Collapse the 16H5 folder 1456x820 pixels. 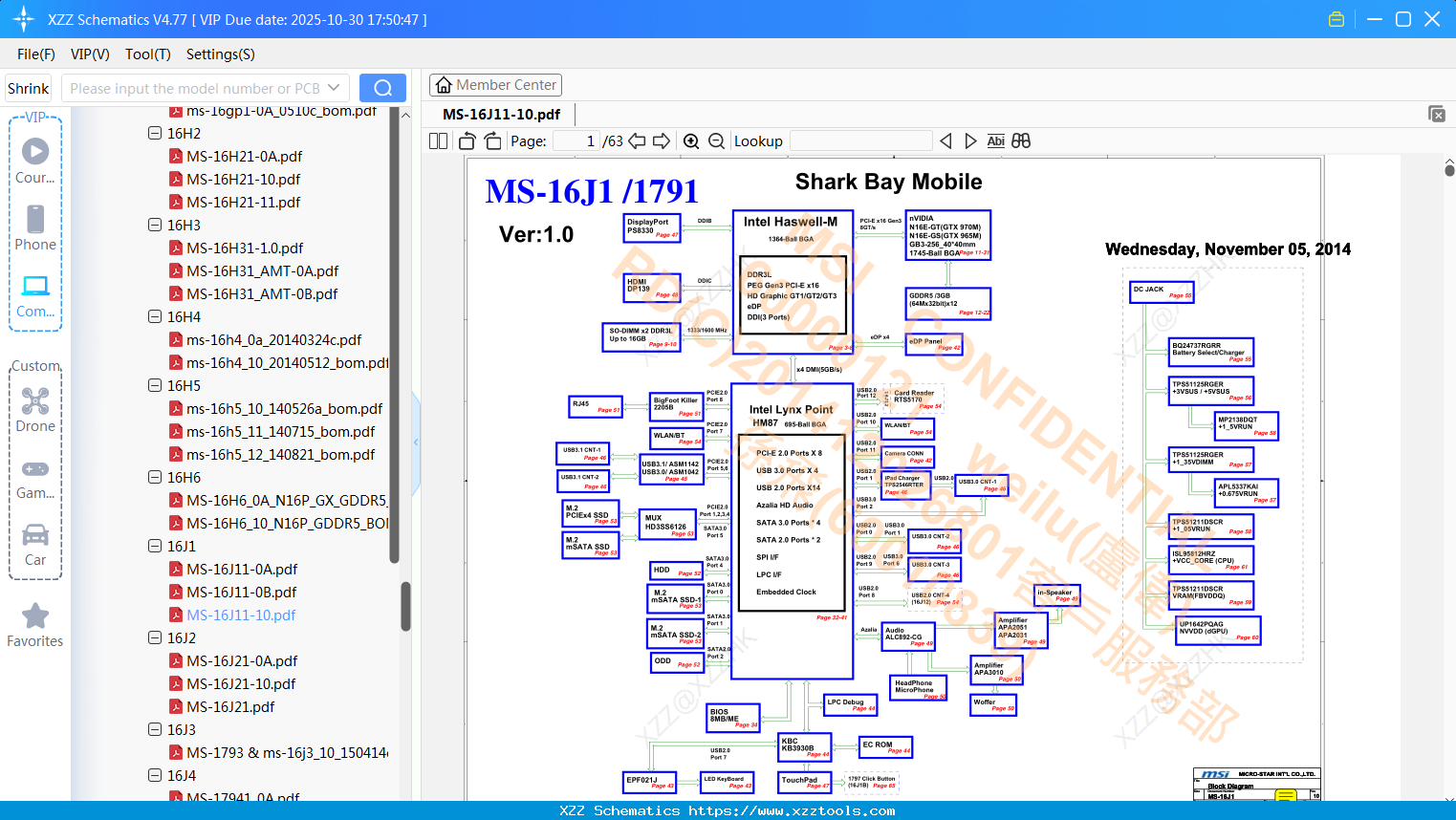[155, 385]
